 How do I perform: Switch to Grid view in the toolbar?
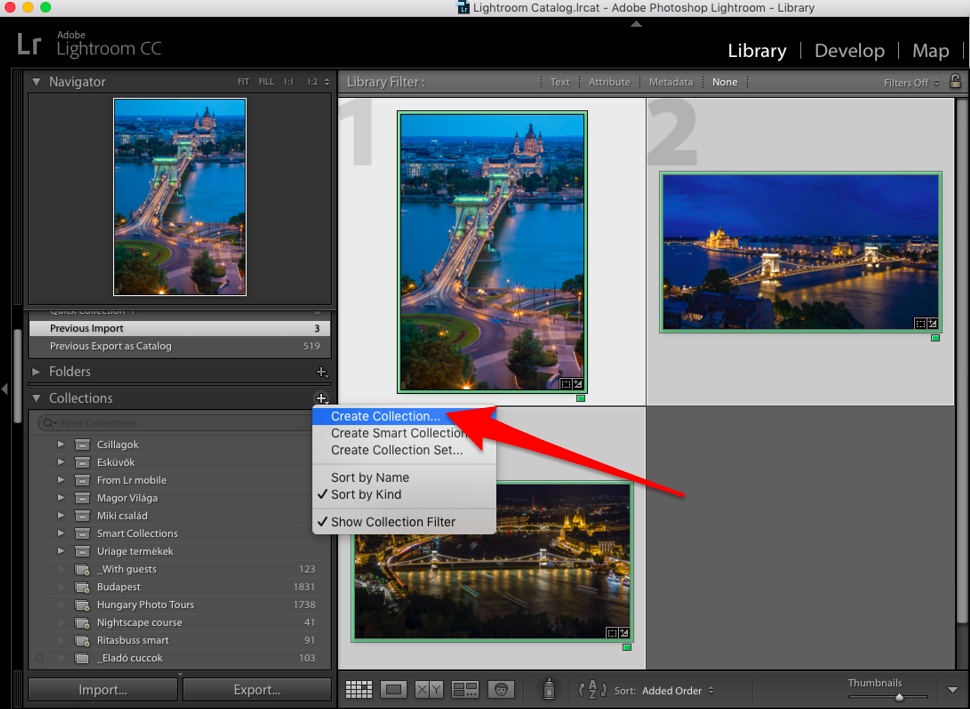click(x=359, y=689)
